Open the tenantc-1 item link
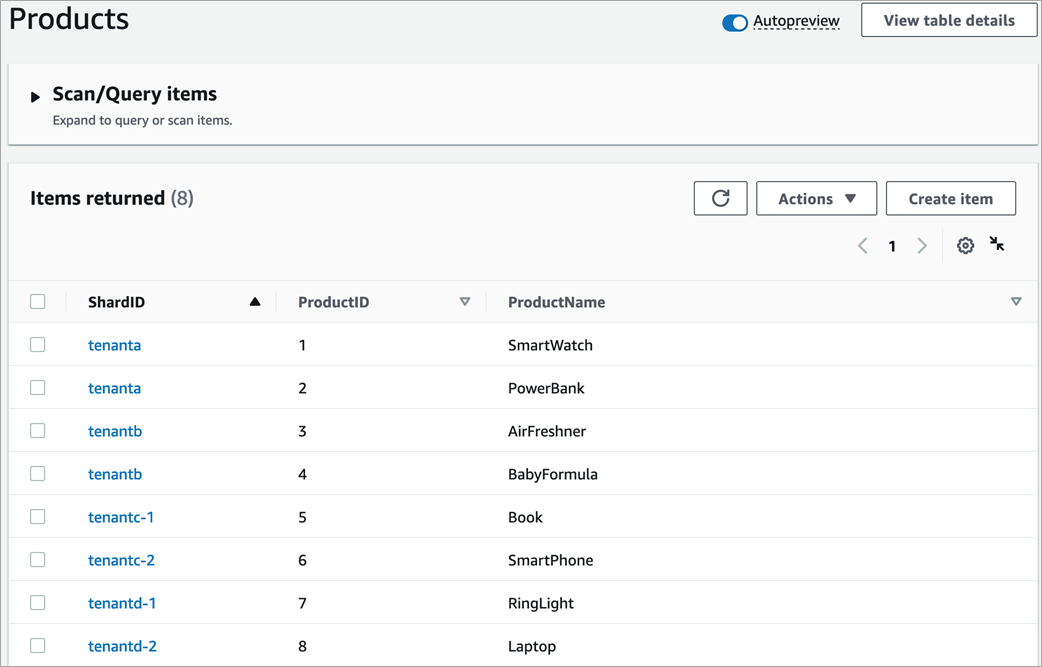The width and height of the screenshot is (1042, 667). tap(121, 517)
